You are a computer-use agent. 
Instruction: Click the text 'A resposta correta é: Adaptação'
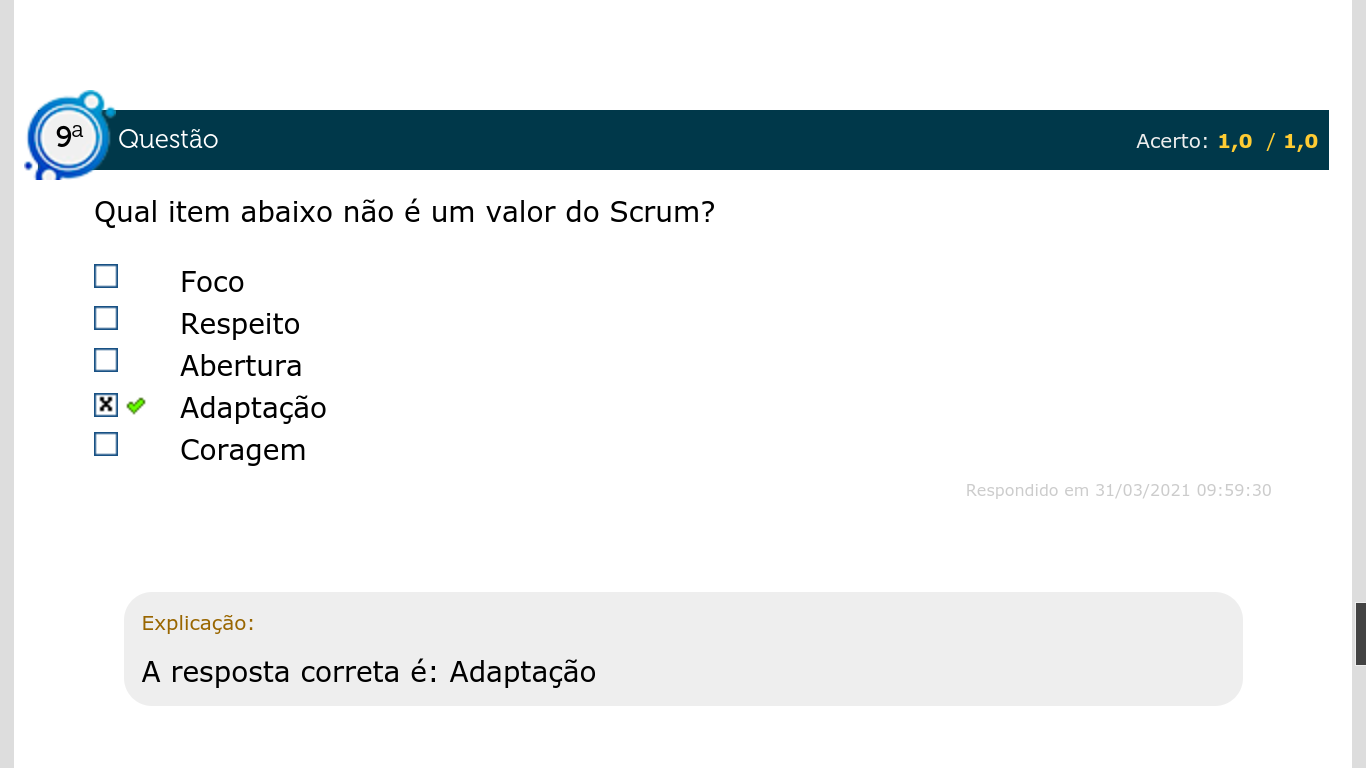tap(369, 672)
